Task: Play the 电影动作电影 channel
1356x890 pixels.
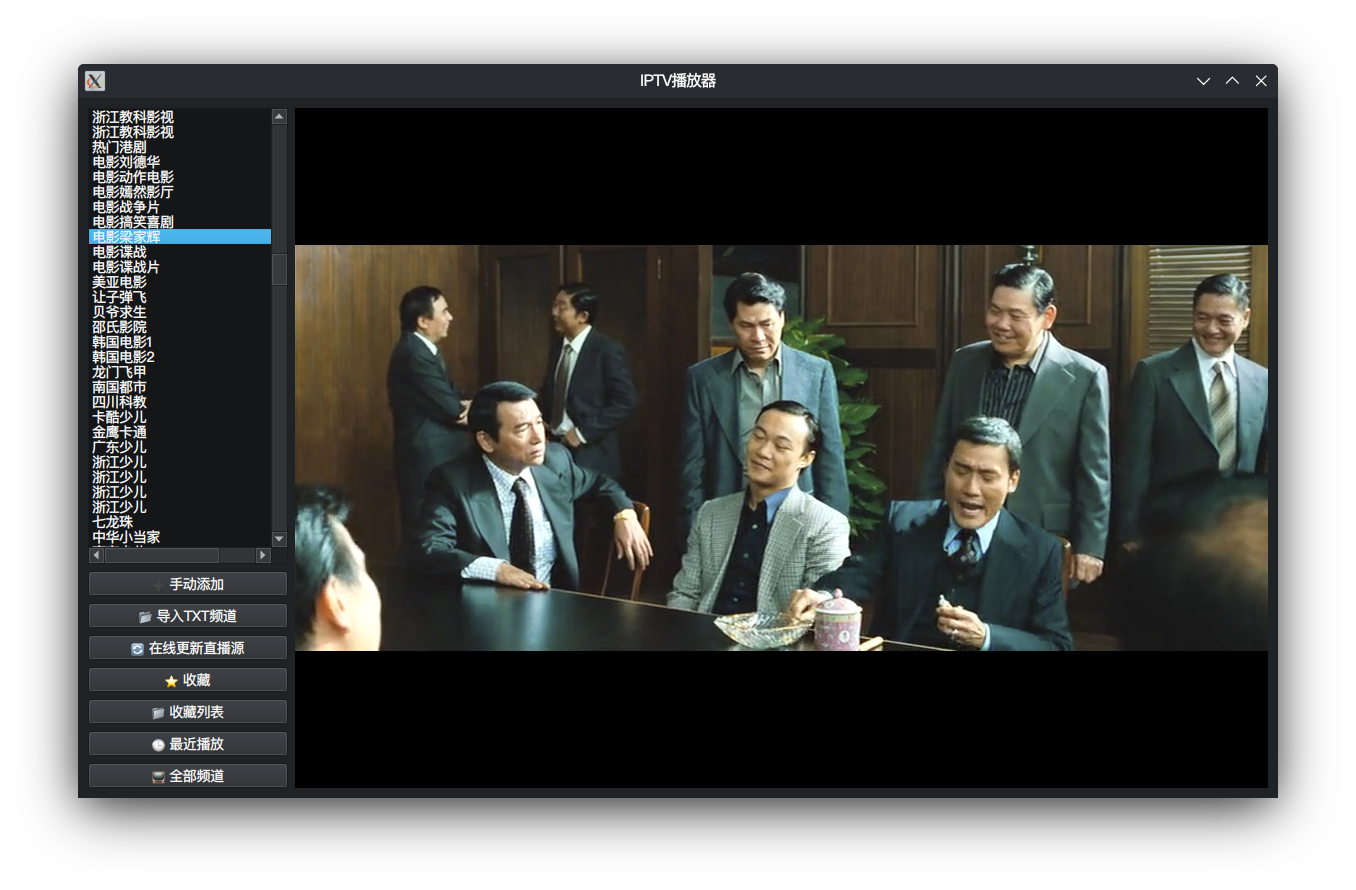Action: (180, 177)
